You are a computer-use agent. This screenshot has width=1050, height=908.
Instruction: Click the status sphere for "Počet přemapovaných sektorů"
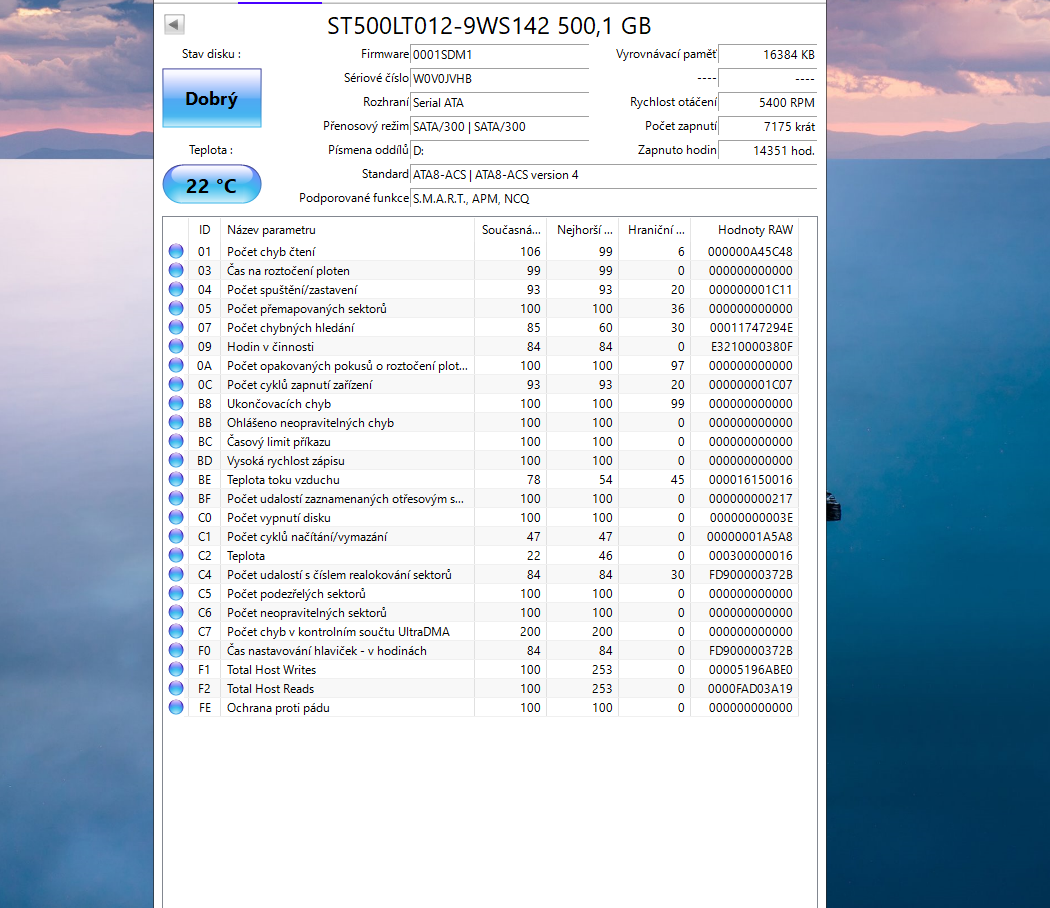tap(175, 308)
